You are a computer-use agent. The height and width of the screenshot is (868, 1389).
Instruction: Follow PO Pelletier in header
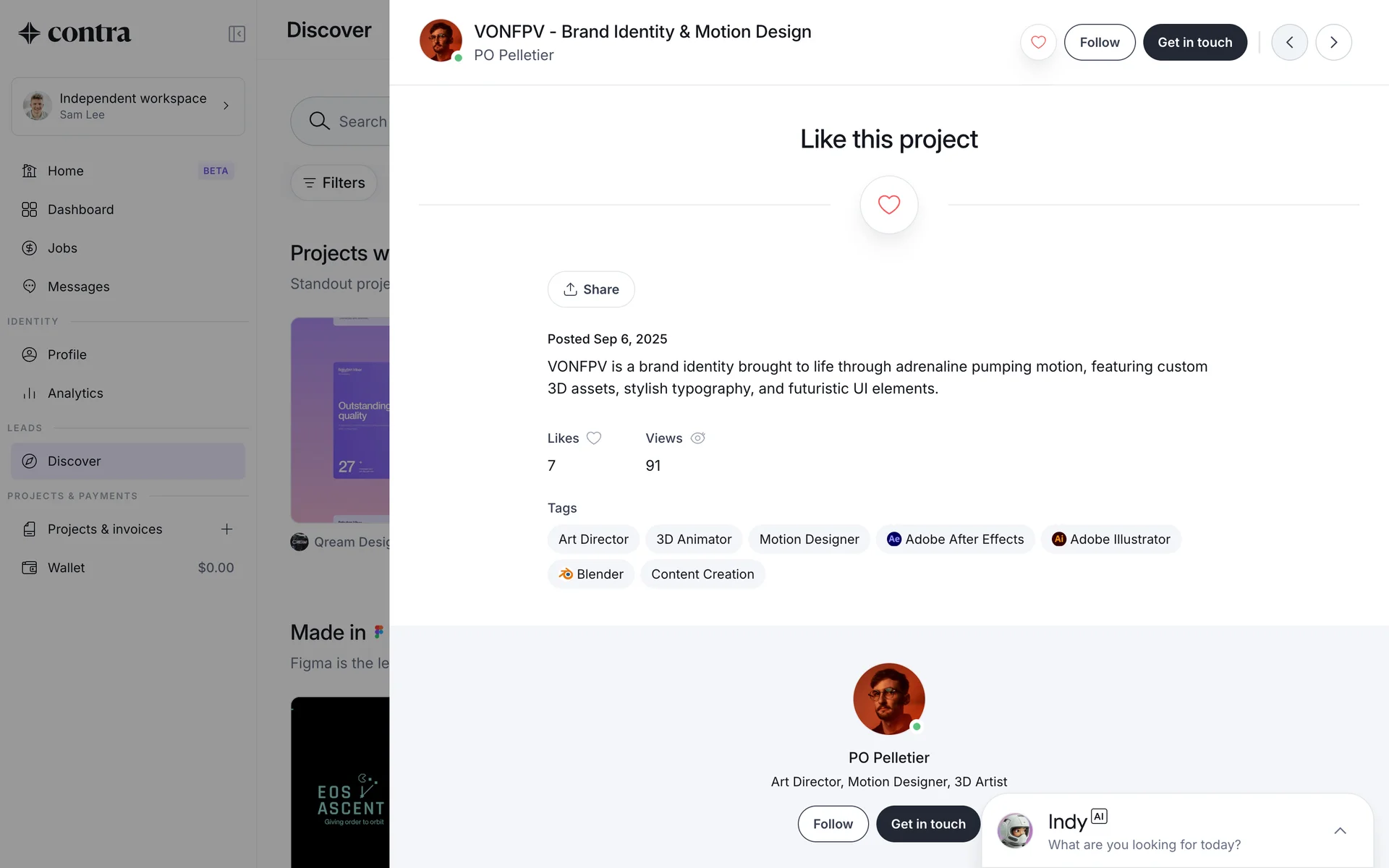[1099, 42]
